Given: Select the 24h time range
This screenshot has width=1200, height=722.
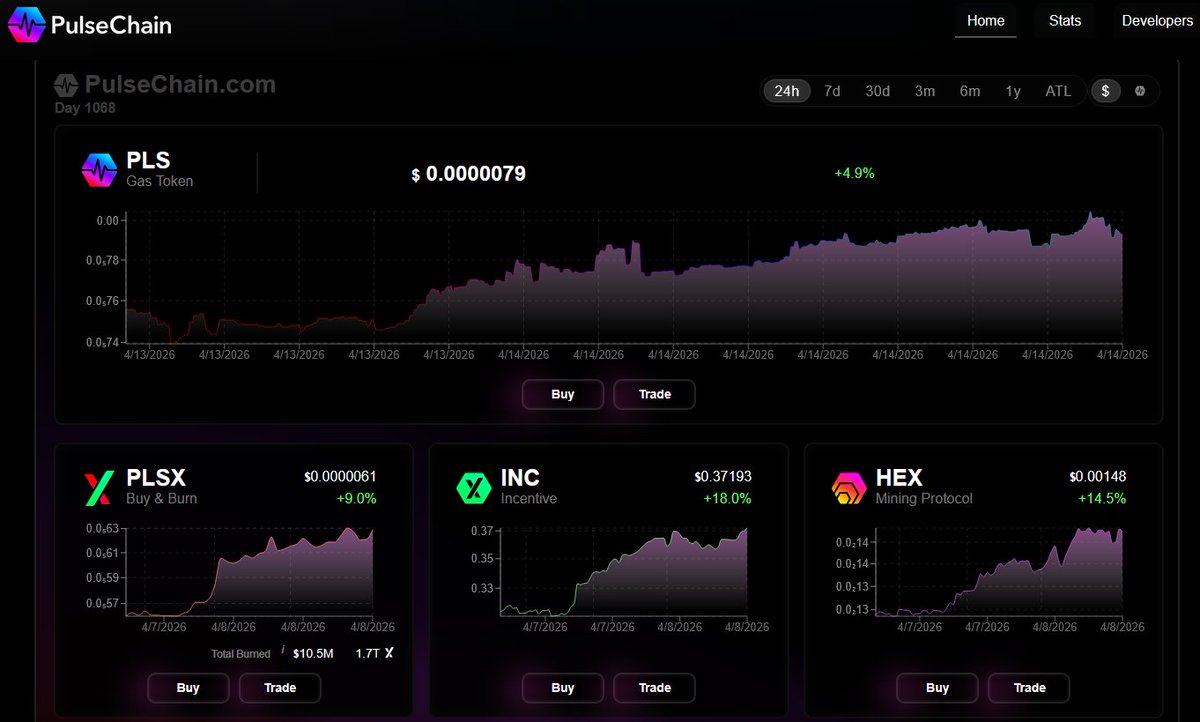Looking at the screenshot, I should (x=787, y=91).
